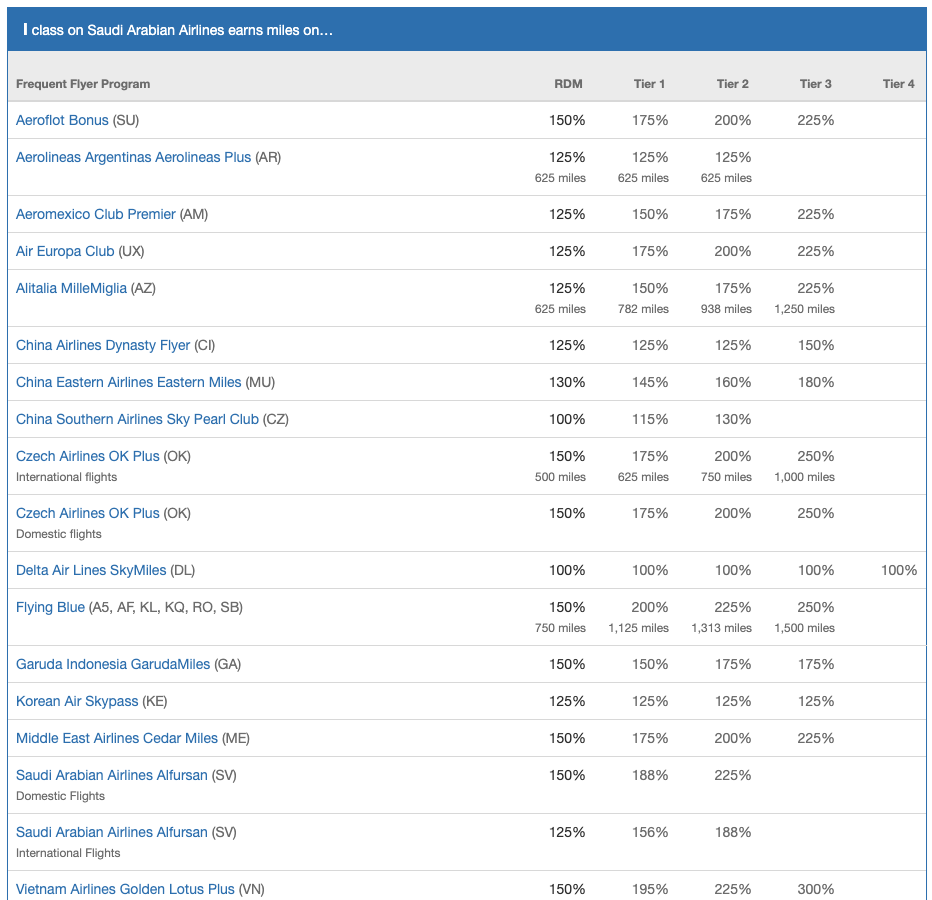Select '1,313 miles' in the Flying Blue row
932x900 pixels.
(x=722, y=628)
